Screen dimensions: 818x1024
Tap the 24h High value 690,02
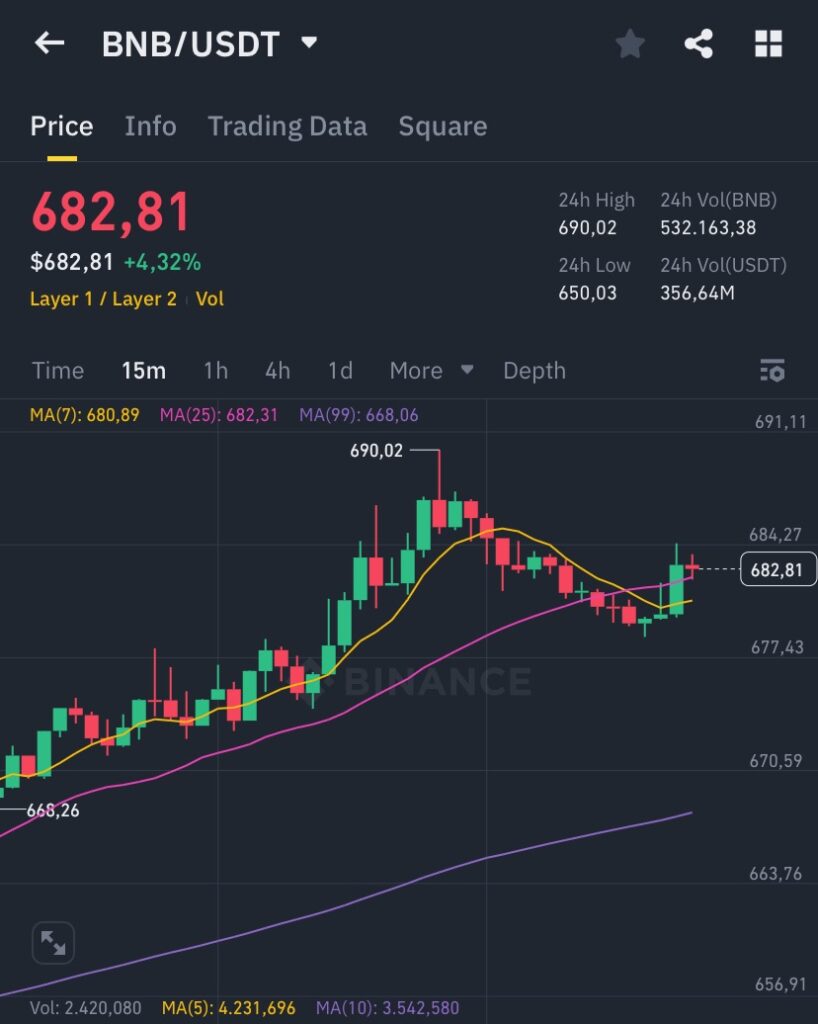(588, 227)
